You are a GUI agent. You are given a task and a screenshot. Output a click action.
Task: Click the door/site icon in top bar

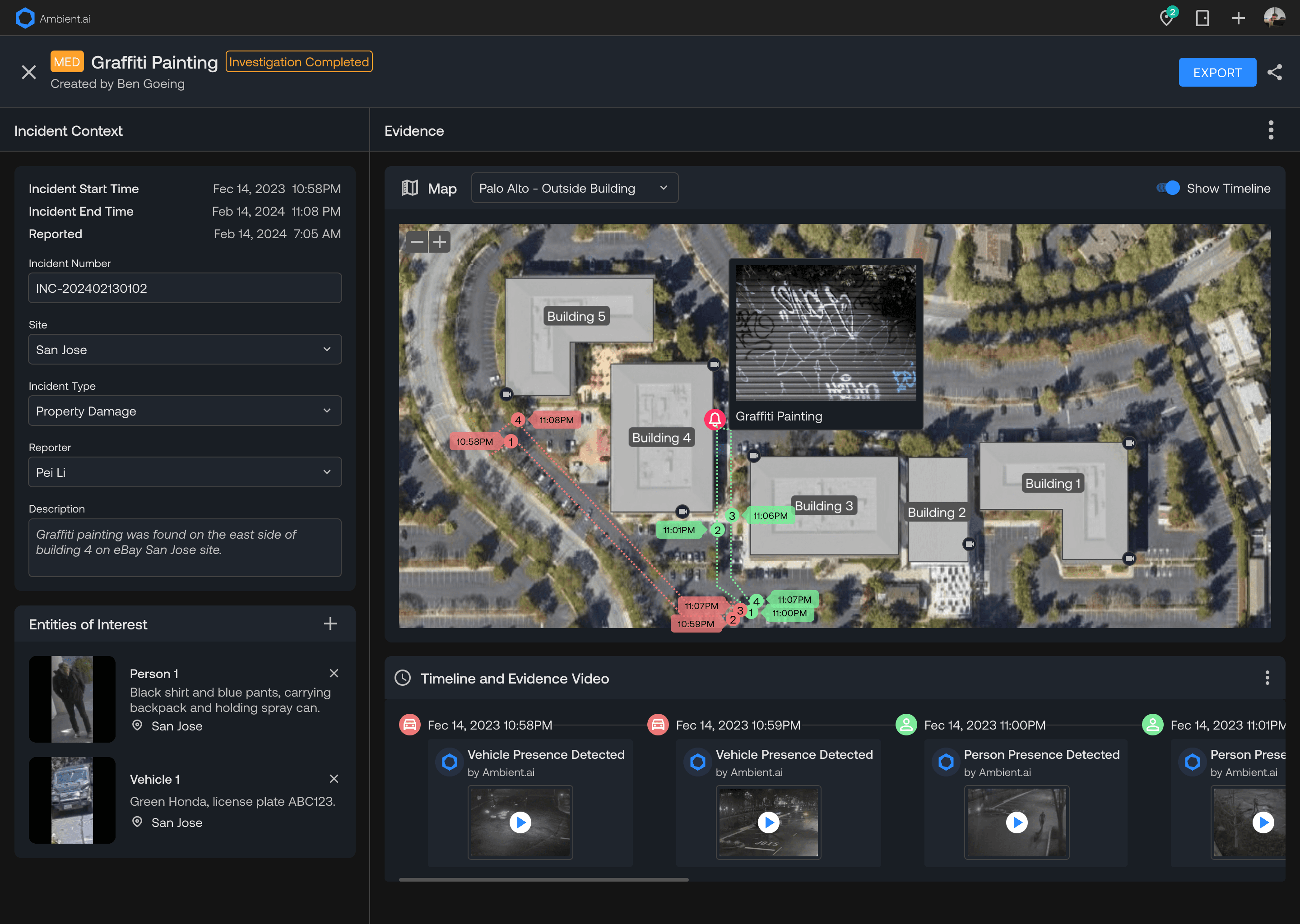[1202, 18]
